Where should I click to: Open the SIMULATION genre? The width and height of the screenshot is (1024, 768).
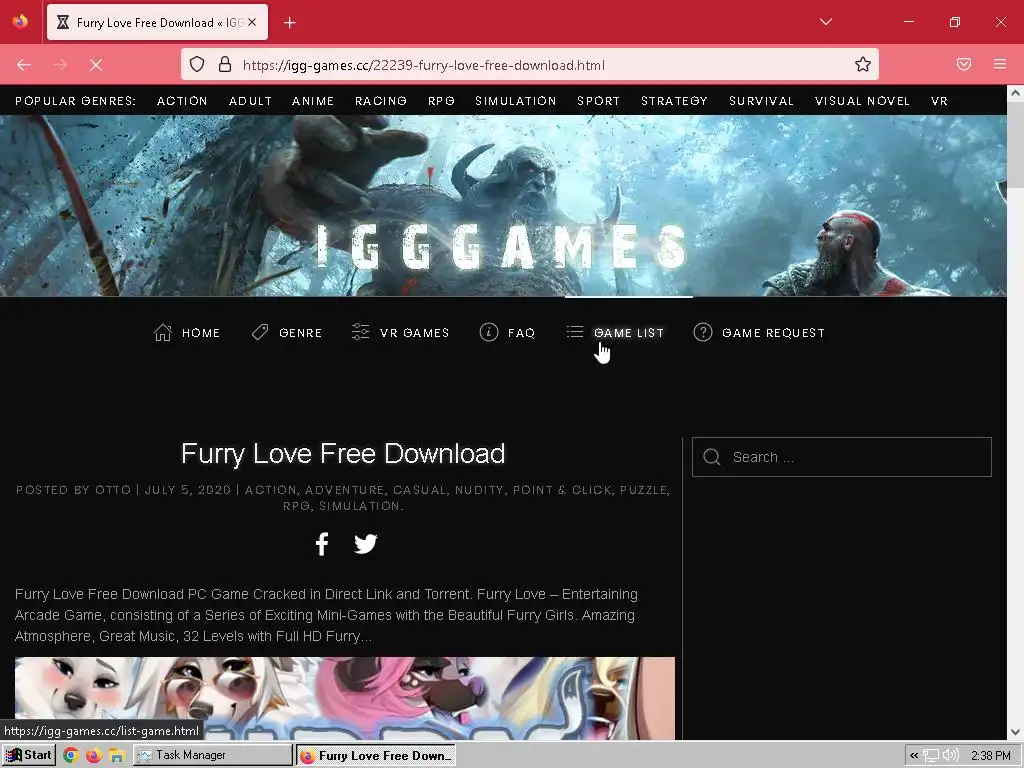click(x=516, y=101)
